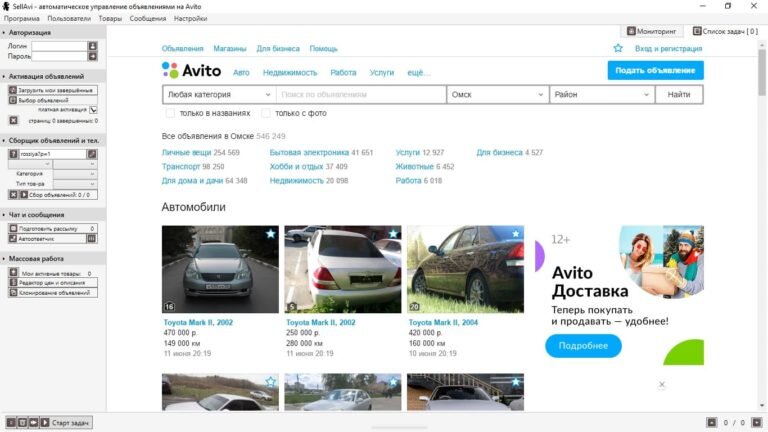Switch to the Мониторинг tab

652,31
